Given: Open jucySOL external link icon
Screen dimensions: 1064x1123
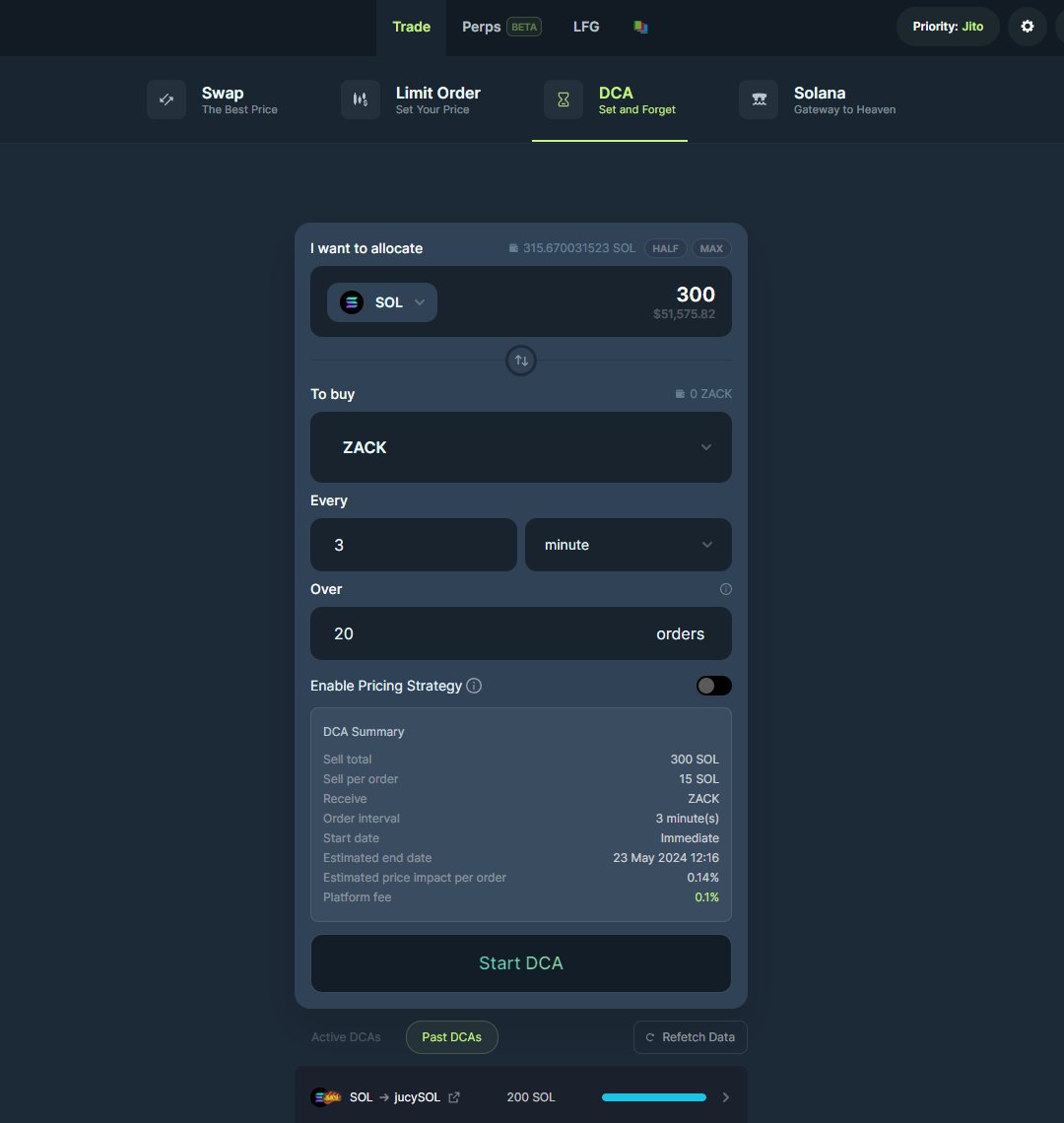Looking at the screenshot, I should tap(453, 1097).
